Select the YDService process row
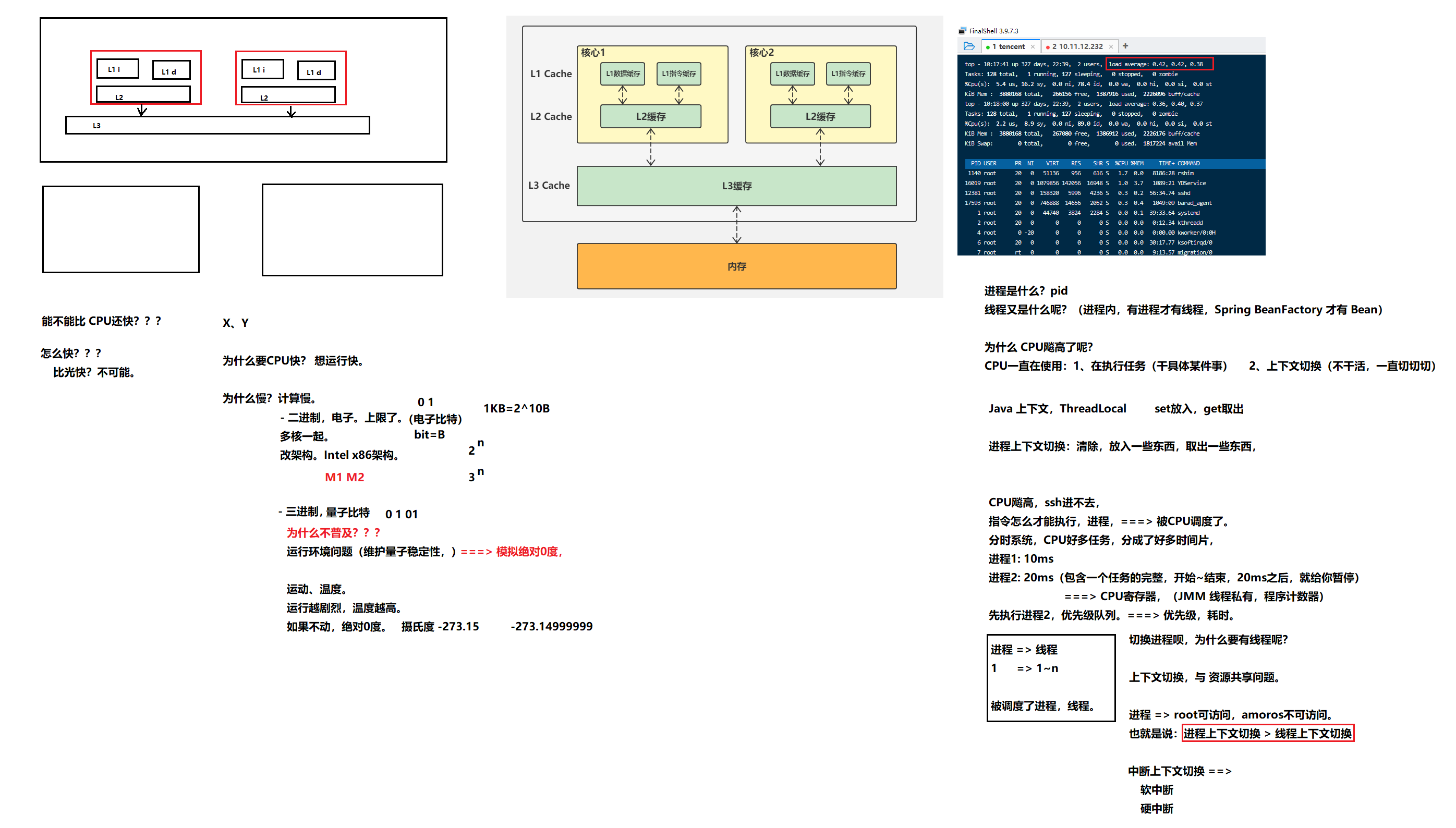The image size is (1456, 828). [x=1111, y=183]
